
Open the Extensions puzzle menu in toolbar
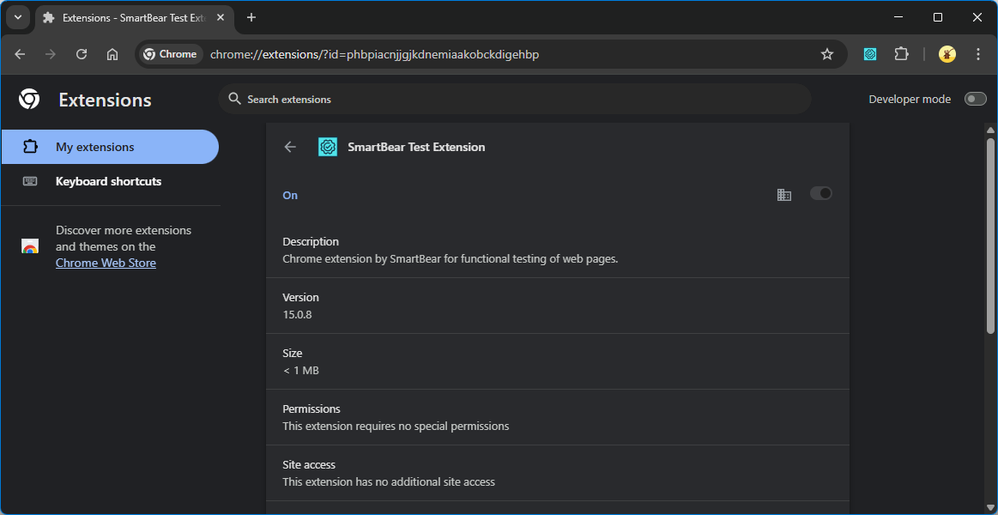[x=901, y=54]
